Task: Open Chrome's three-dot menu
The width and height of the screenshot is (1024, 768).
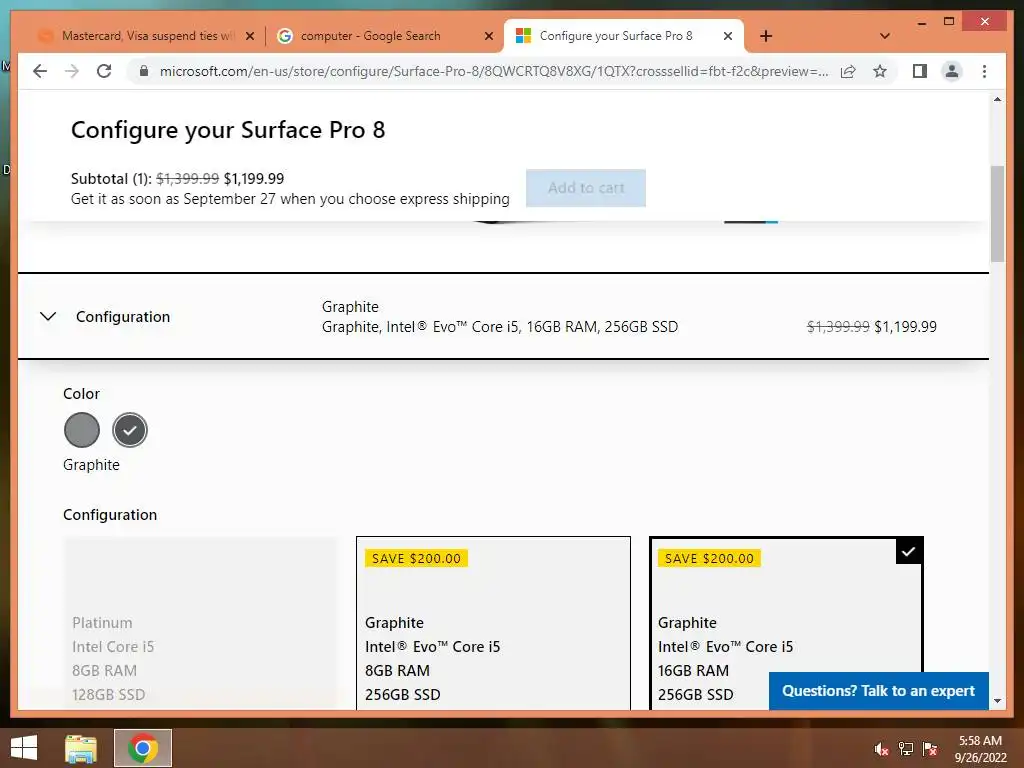Action: [x=984, y=71]
